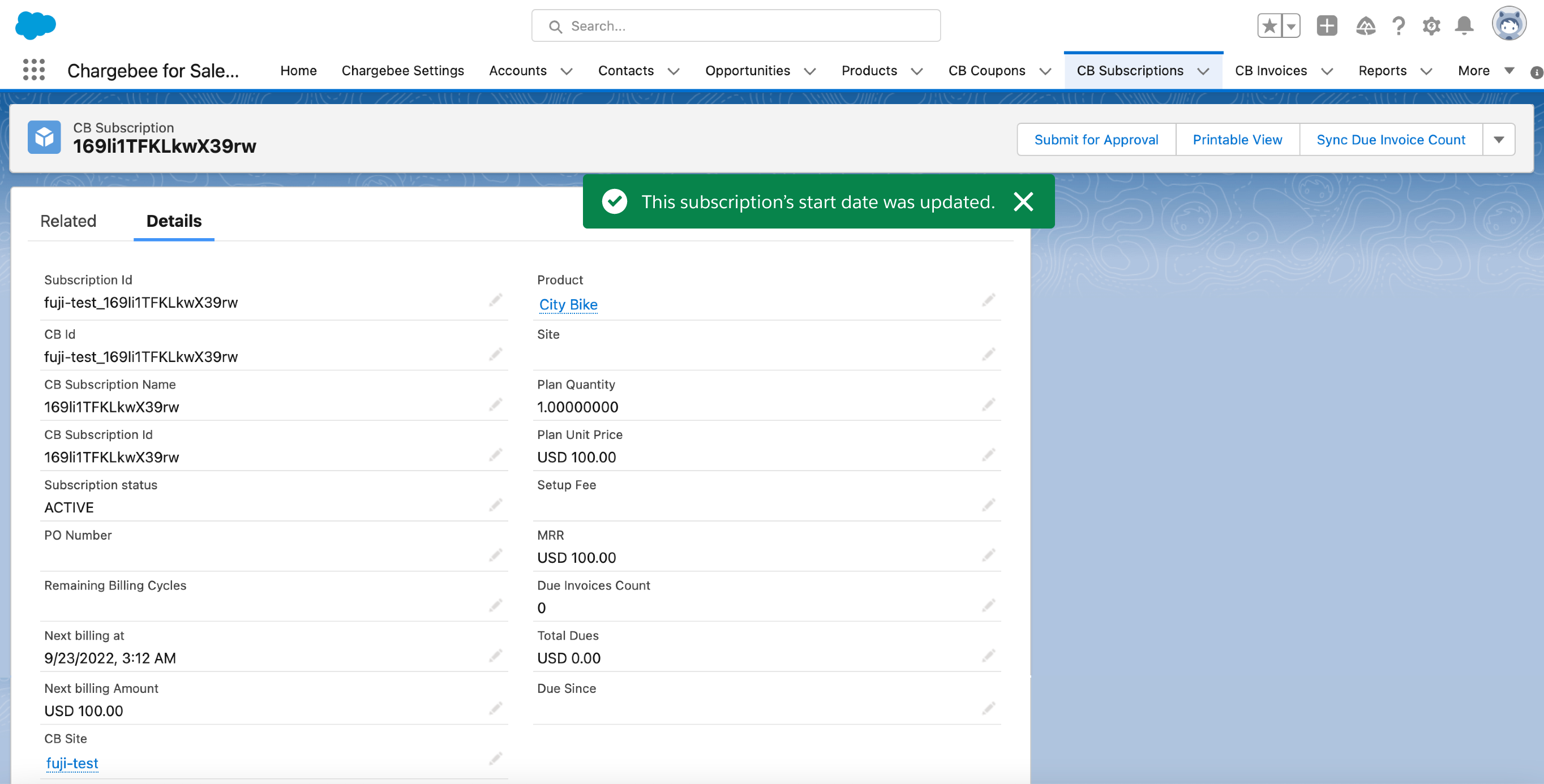Open the global actions plus icon
Viewport: 1544px width, 784px height.
[1327, 26]
